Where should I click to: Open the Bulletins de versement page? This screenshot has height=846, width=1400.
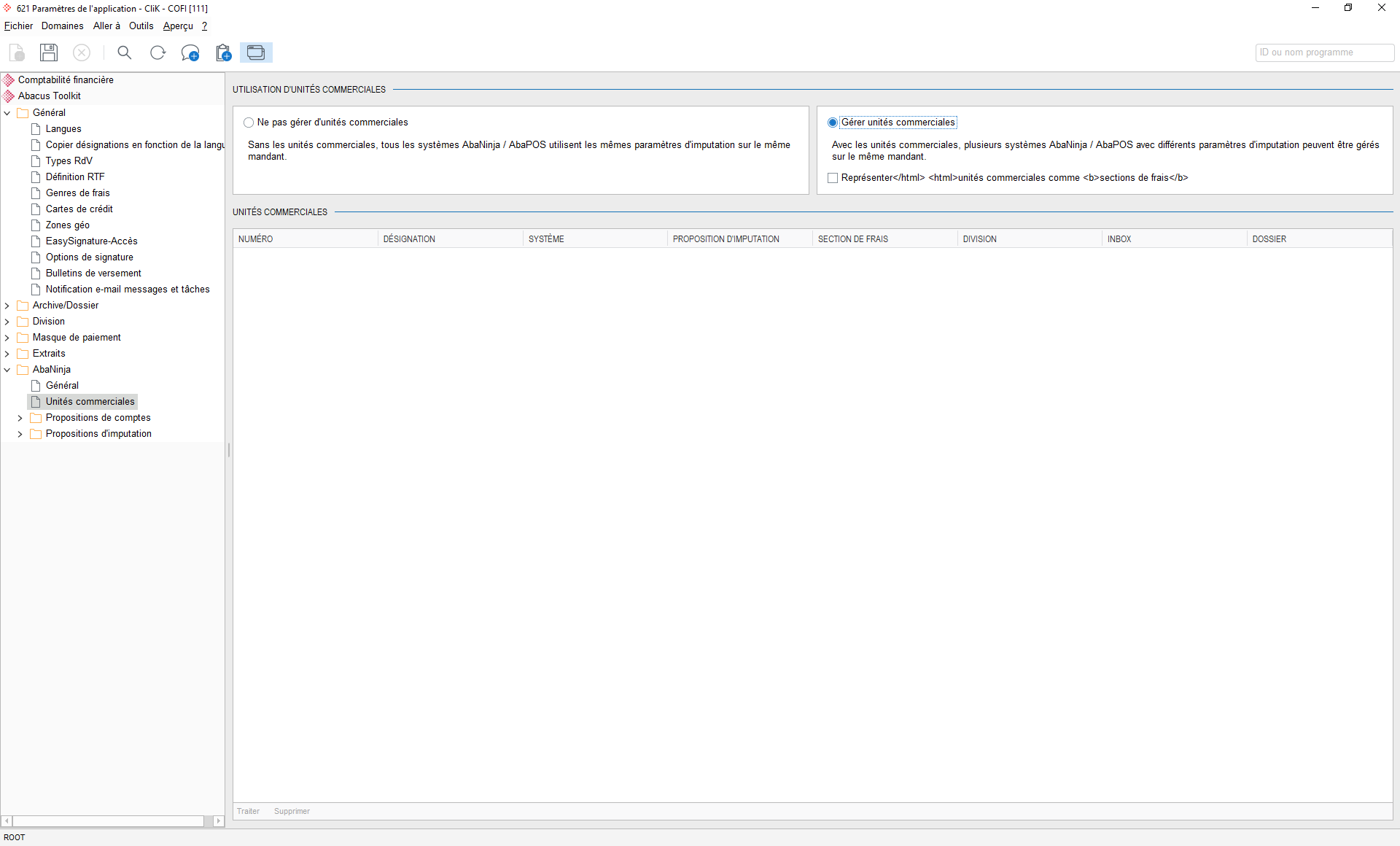point(93,273)
